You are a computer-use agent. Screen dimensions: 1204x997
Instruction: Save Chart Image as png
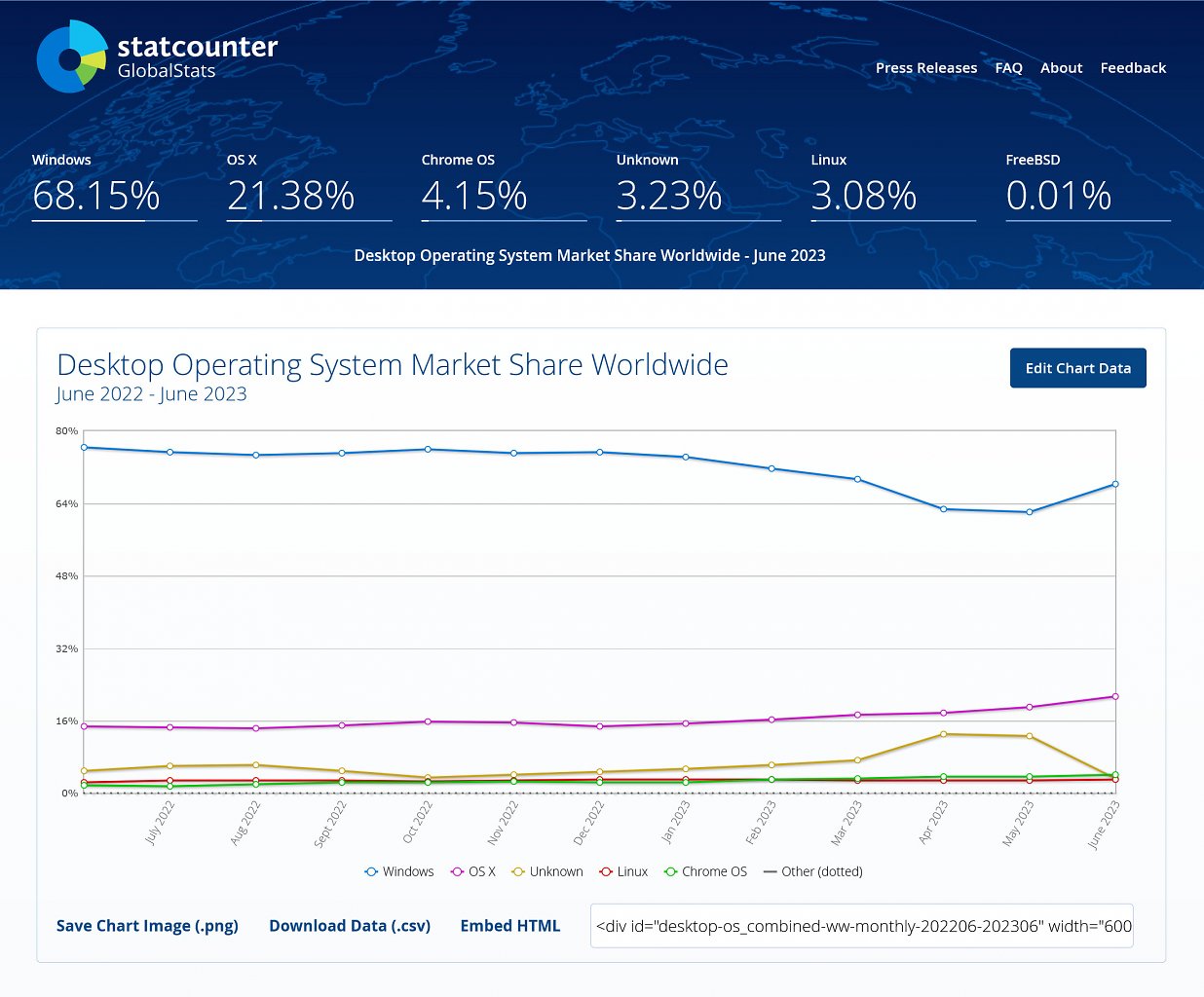(x=147, y=926)
